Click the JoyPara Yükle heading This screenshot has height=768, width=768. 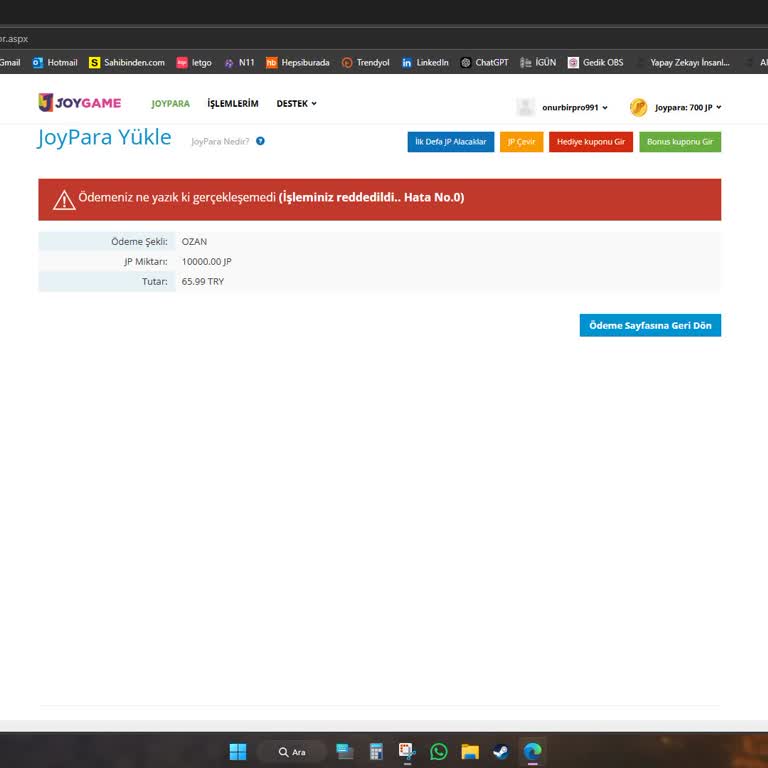[x=104, y=137]
